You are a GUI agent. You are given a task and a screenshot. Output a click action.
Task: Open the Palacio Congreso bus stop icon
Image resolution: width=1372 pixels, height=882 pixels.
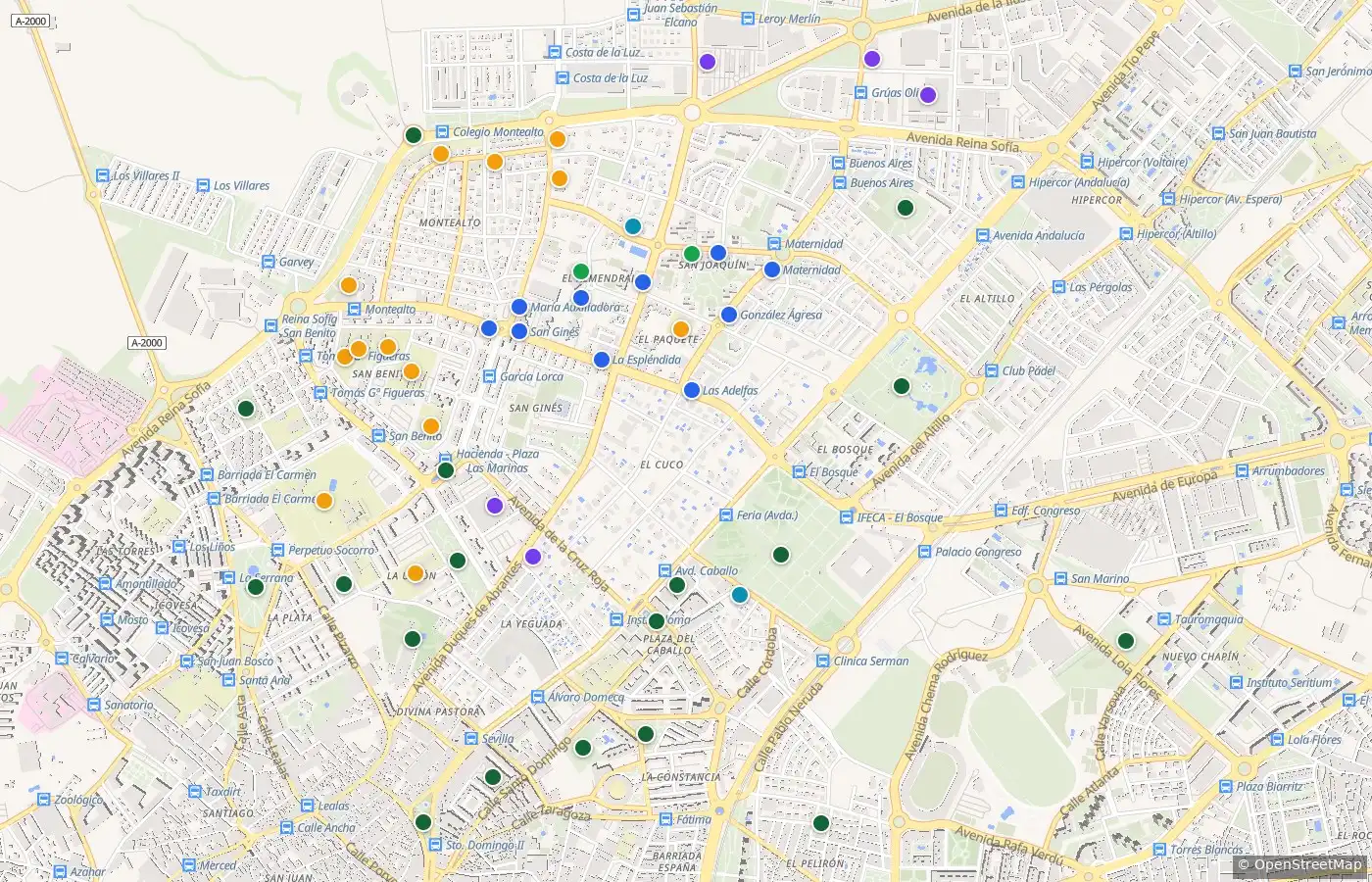pos(924,552)
